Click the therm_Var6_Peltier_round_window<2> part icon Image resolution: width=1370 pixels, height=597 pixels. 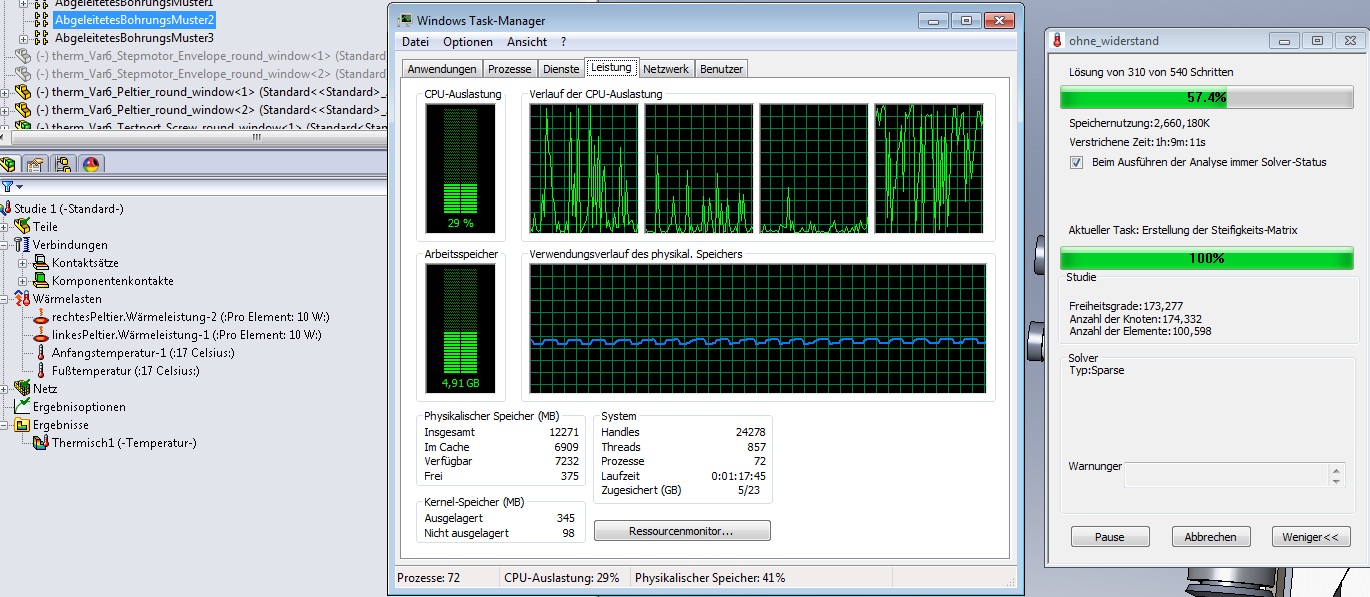[23, 110]
